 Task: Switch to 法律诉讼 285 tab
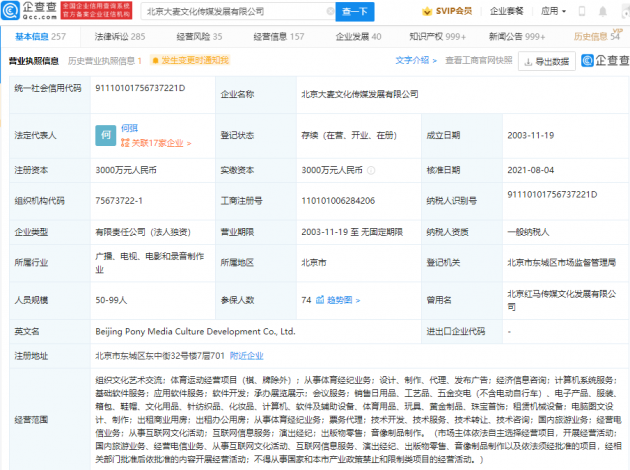point(120,37)
